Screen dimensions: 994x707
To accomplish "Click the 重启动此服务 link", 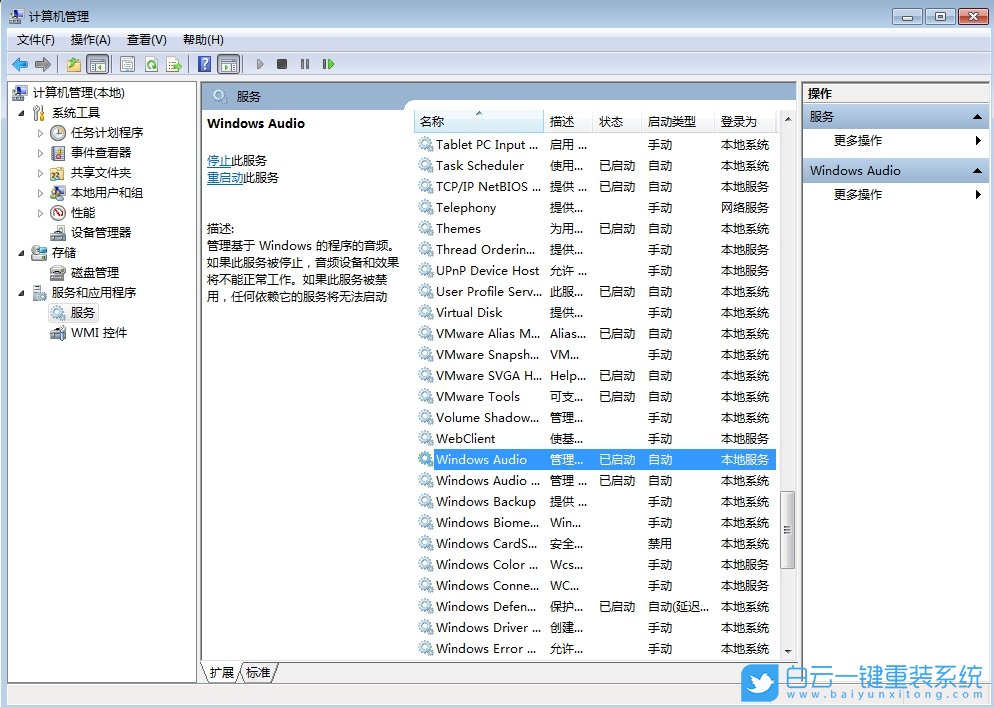I will coord(241,178).
